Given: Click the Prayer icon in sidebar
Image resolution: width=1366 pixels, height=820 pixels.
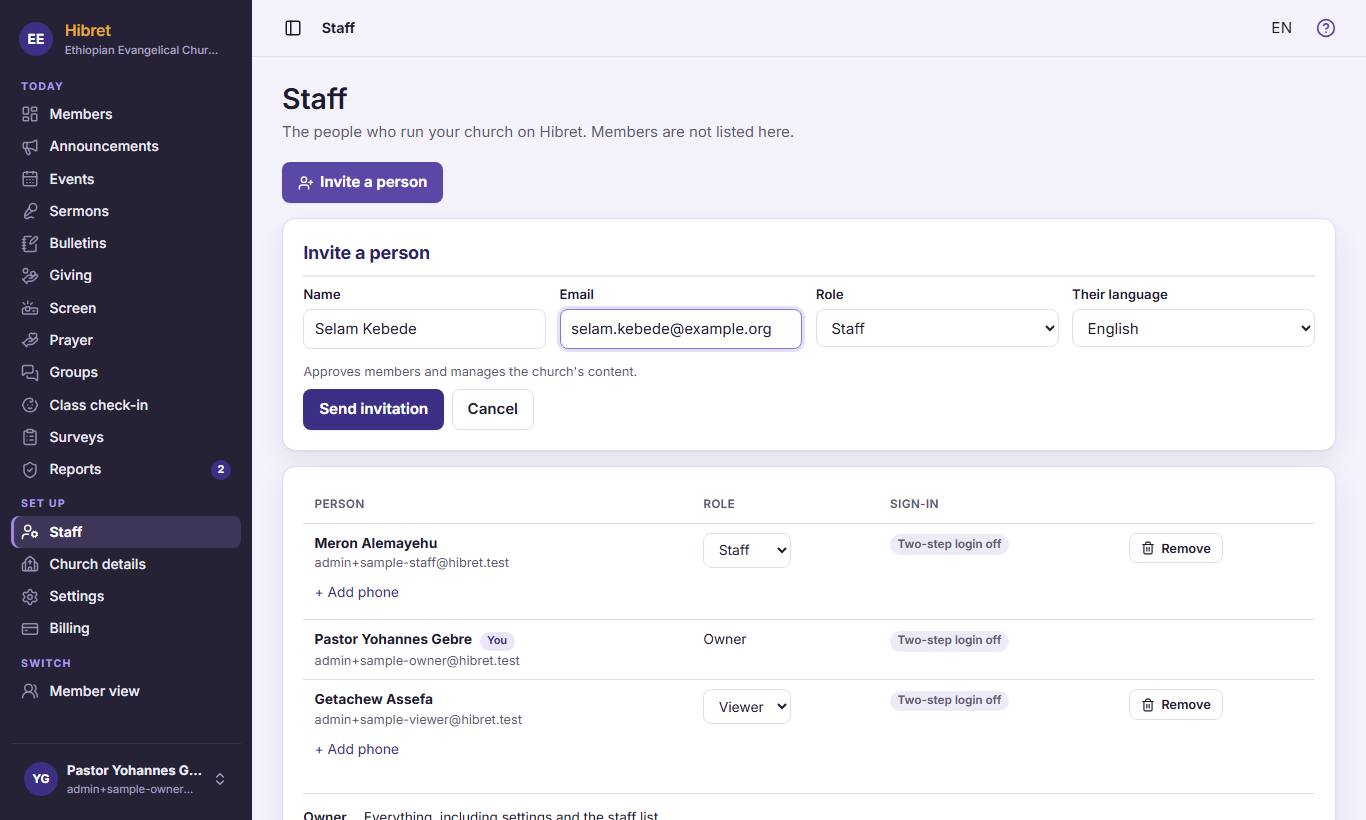Looking at the screenshot, I should pos(30,340).
